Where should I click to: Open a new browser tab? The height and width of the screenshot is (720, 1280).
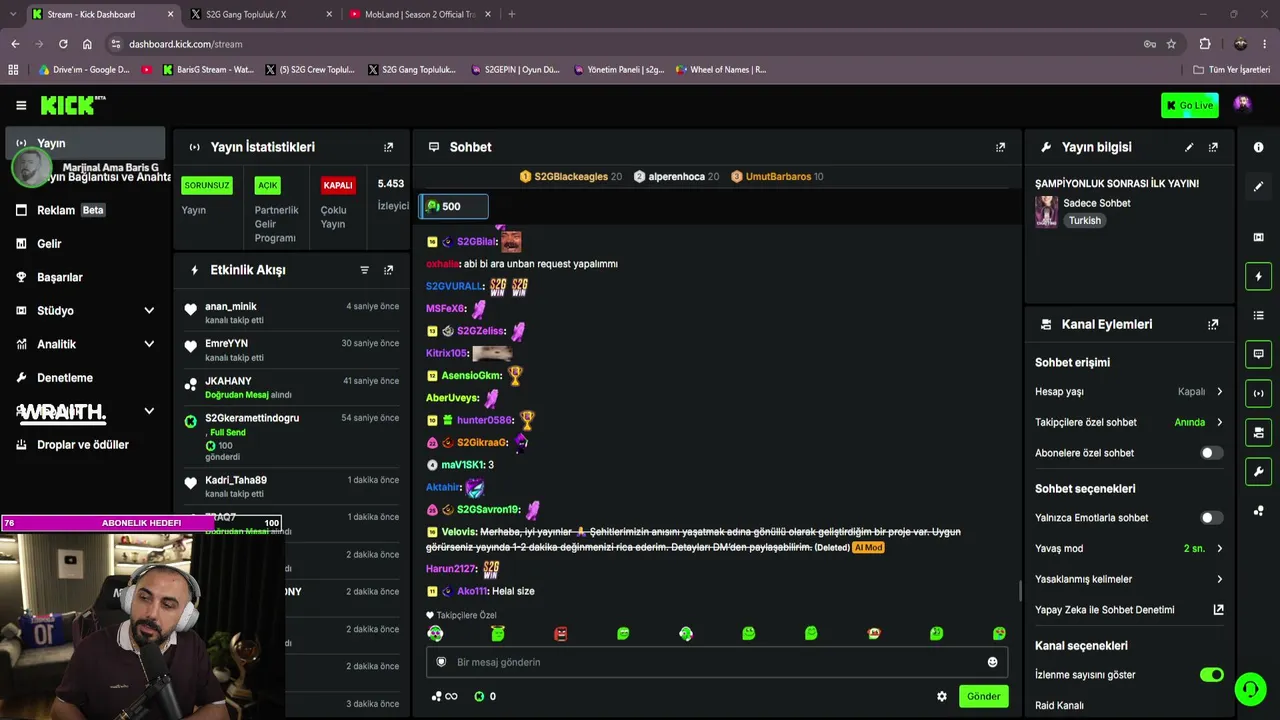[x=511, y=14]
